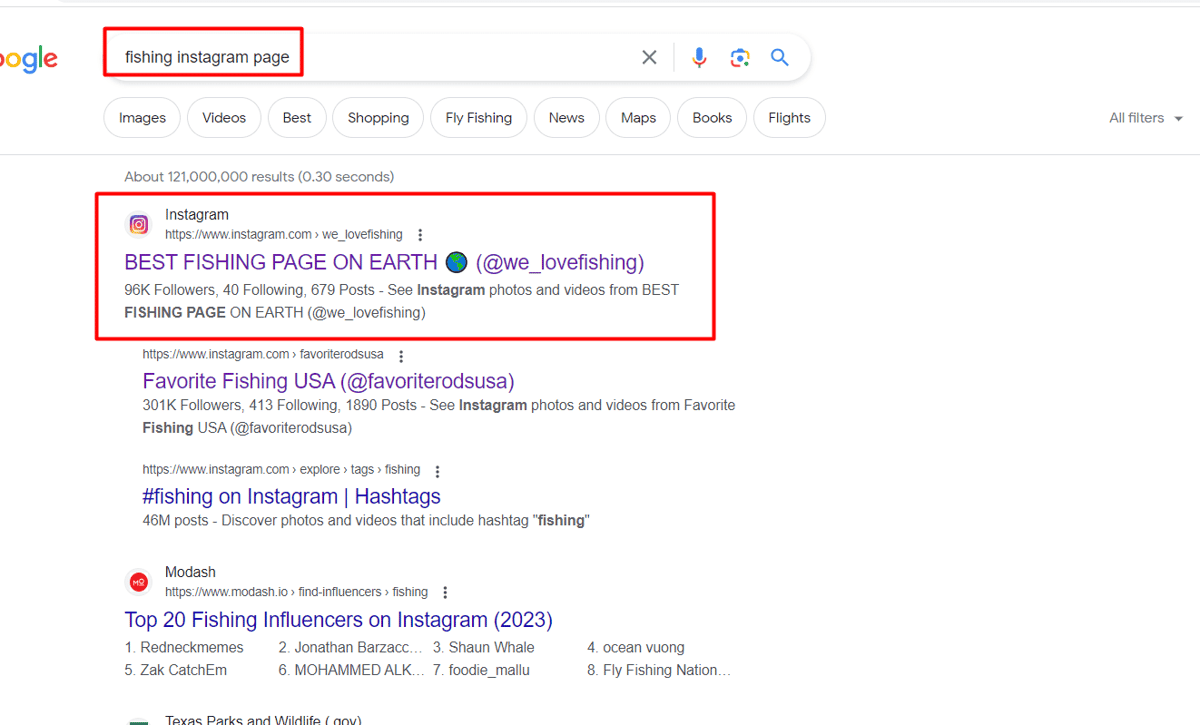
Task: Click the Modash favicon icon
Action: click(139, 582)
